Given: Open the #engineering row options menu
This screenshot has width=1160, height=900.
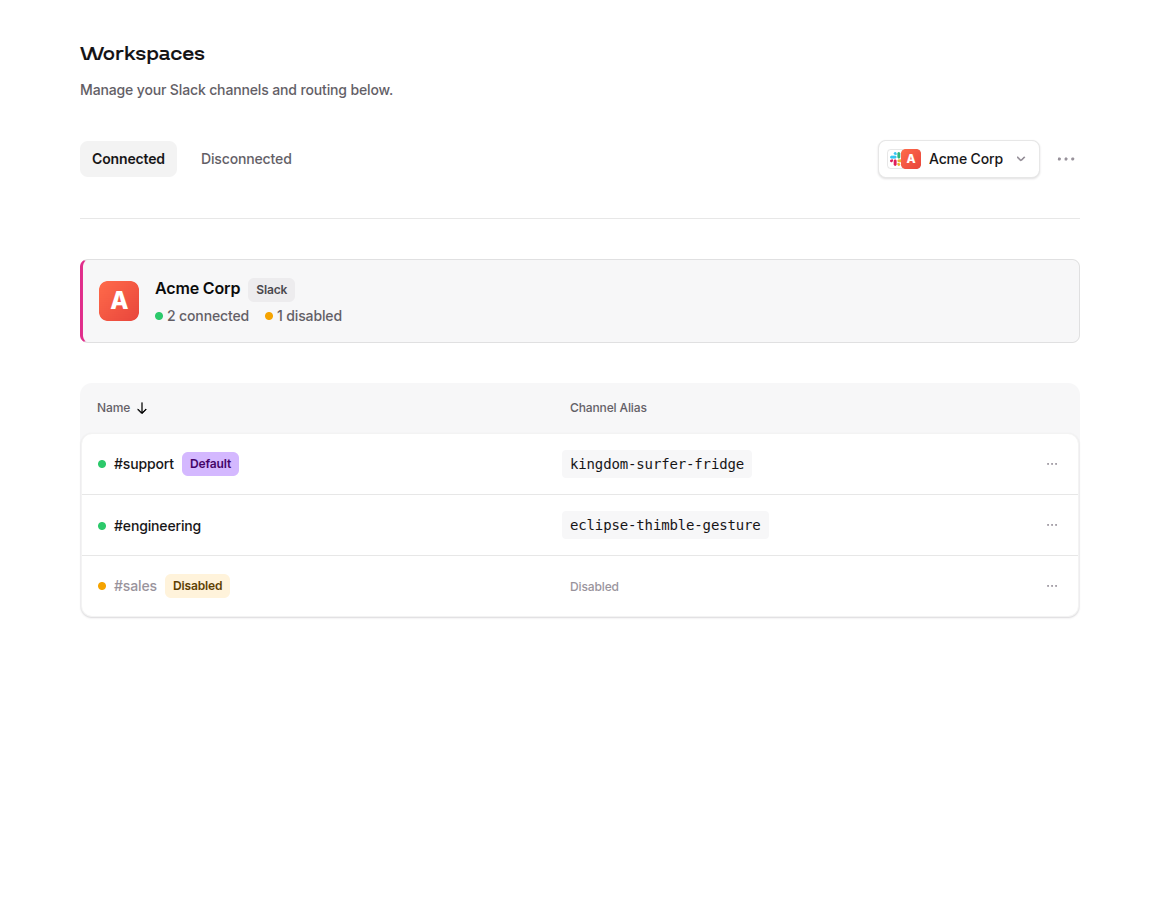Looking at the screenshot, I should click(x=1051, y=525).
